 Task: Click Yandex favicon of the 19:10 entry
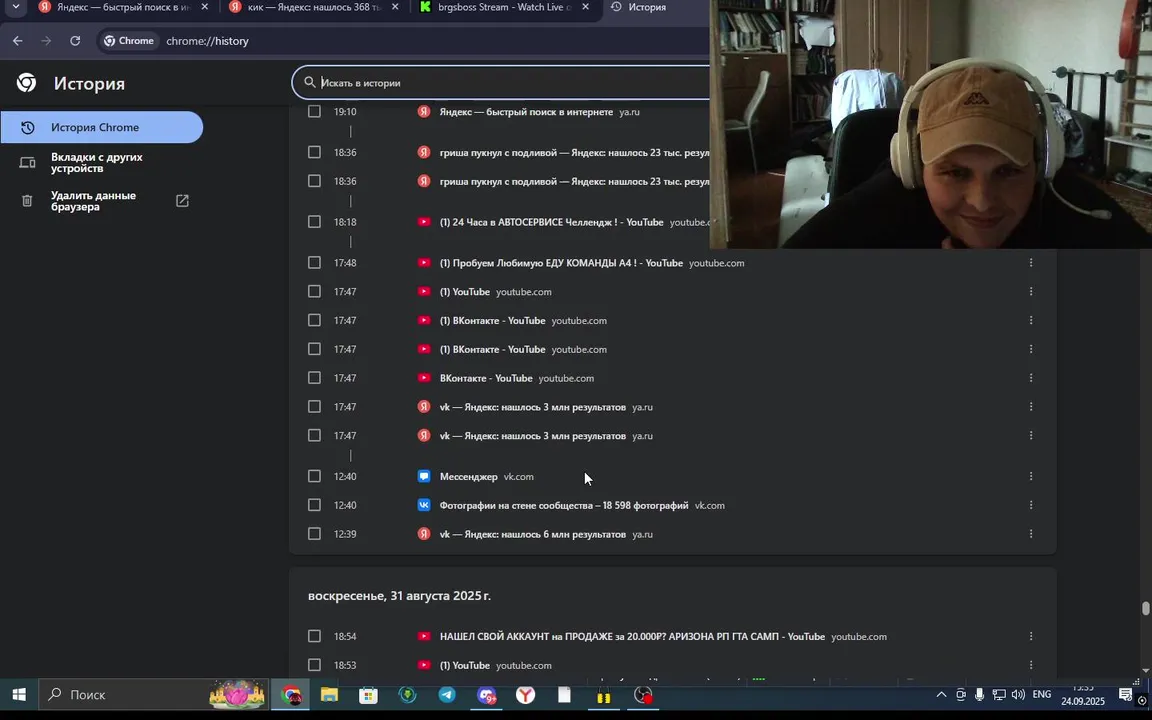tap(424, 112)
